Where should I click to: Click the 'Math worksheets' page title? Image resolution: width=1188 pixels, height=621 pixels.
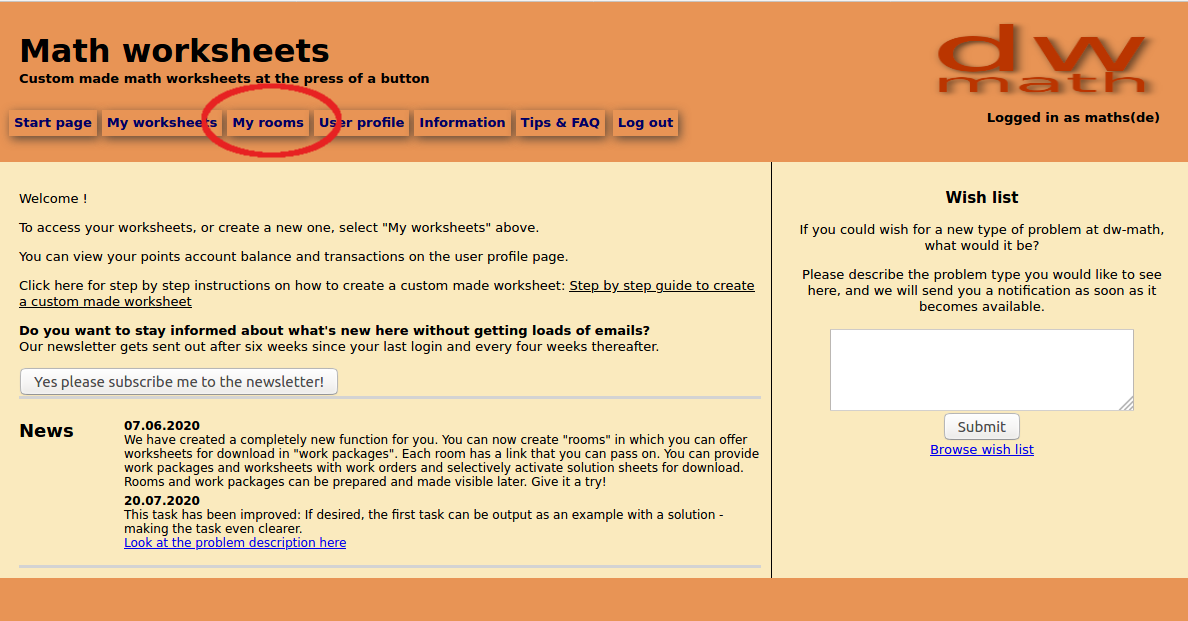174,51
